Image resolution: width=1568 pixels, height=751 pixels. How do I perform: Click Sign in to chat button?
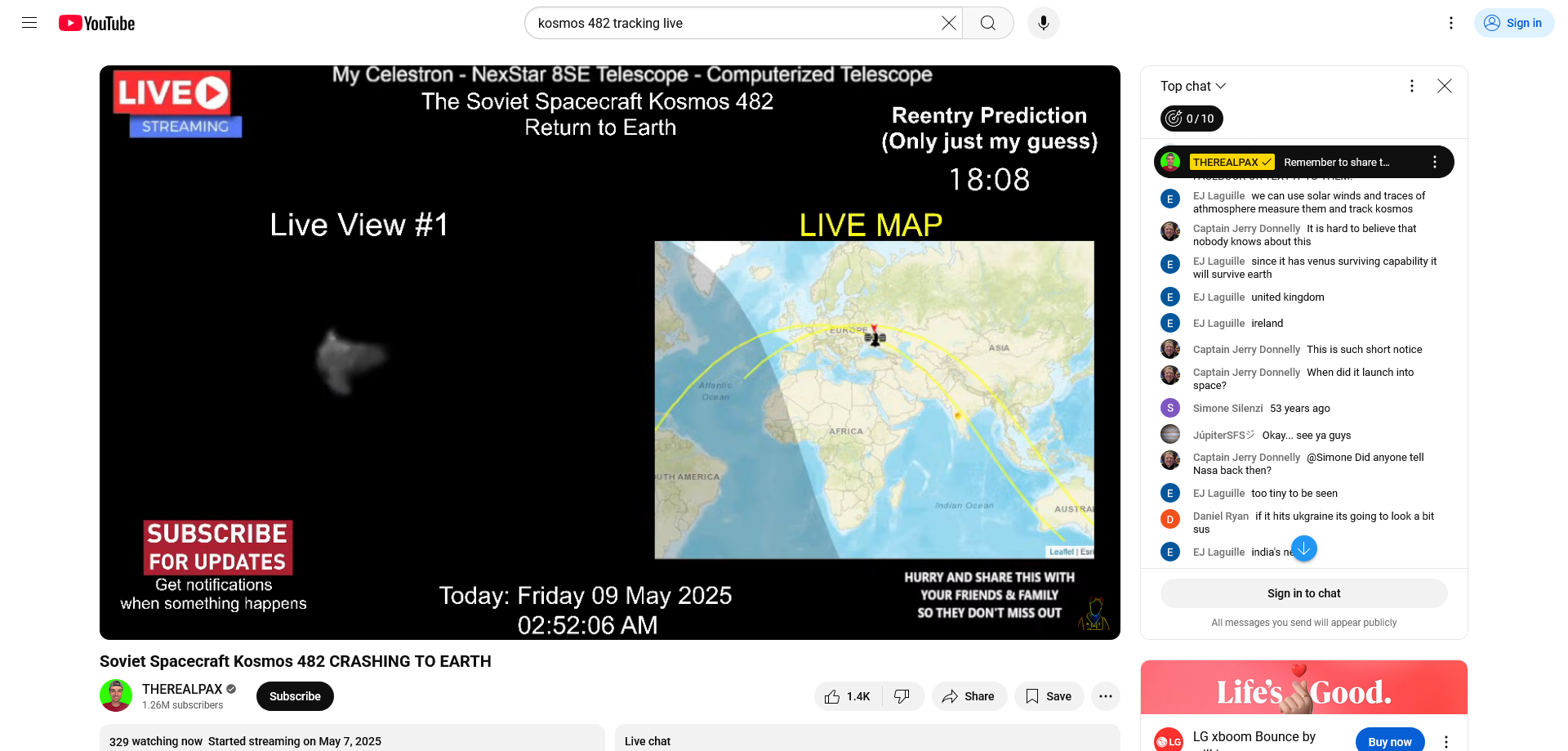[x=1303, y=593]
